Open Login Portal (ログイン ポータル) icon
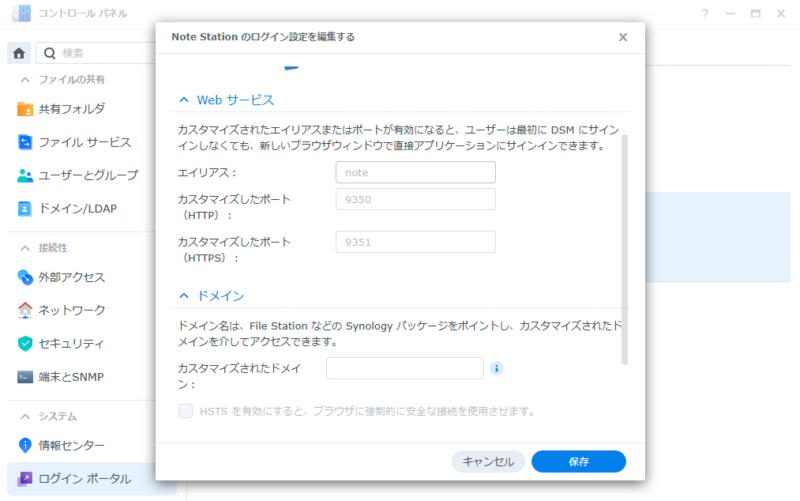Image resolution: width=800 pixels, height=501 pixels. 24,479
